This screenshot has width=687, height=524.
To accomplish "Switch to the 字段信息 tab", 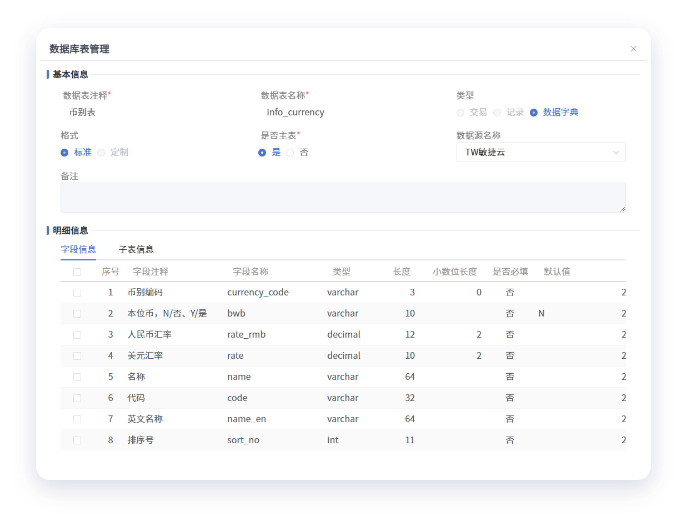I will coord(78,249).
